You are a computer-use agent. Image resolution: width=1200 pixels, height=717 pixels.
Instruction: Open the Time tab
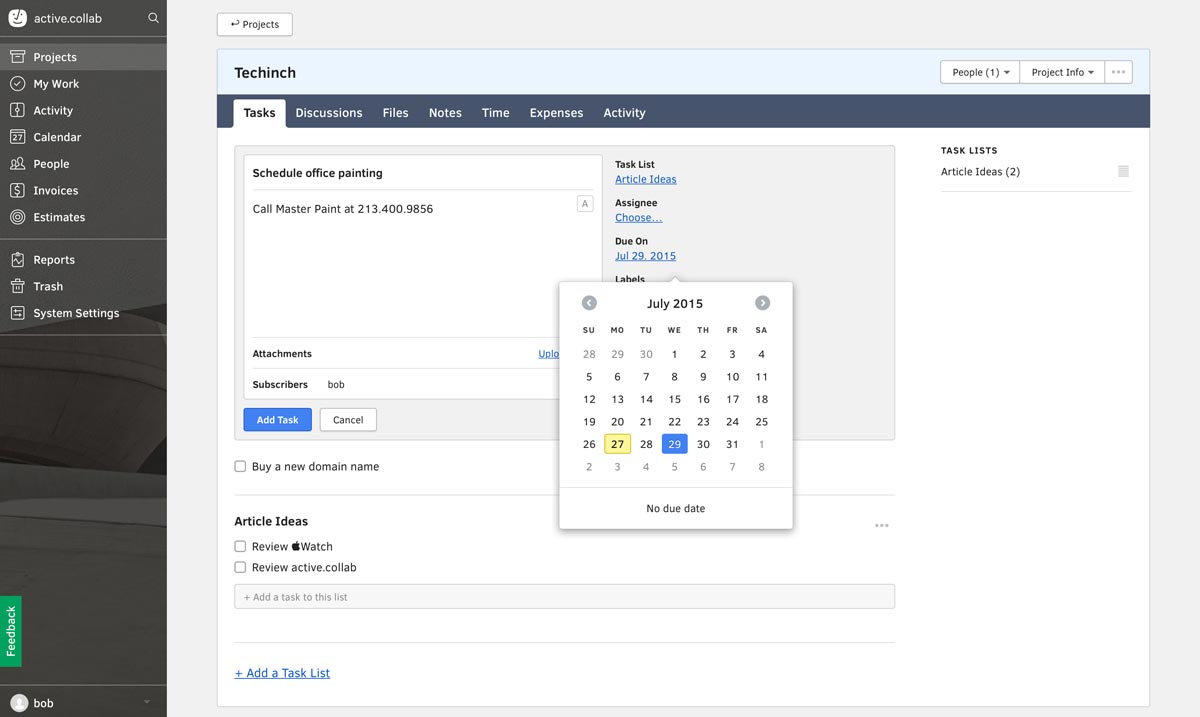tap(496, 113)
